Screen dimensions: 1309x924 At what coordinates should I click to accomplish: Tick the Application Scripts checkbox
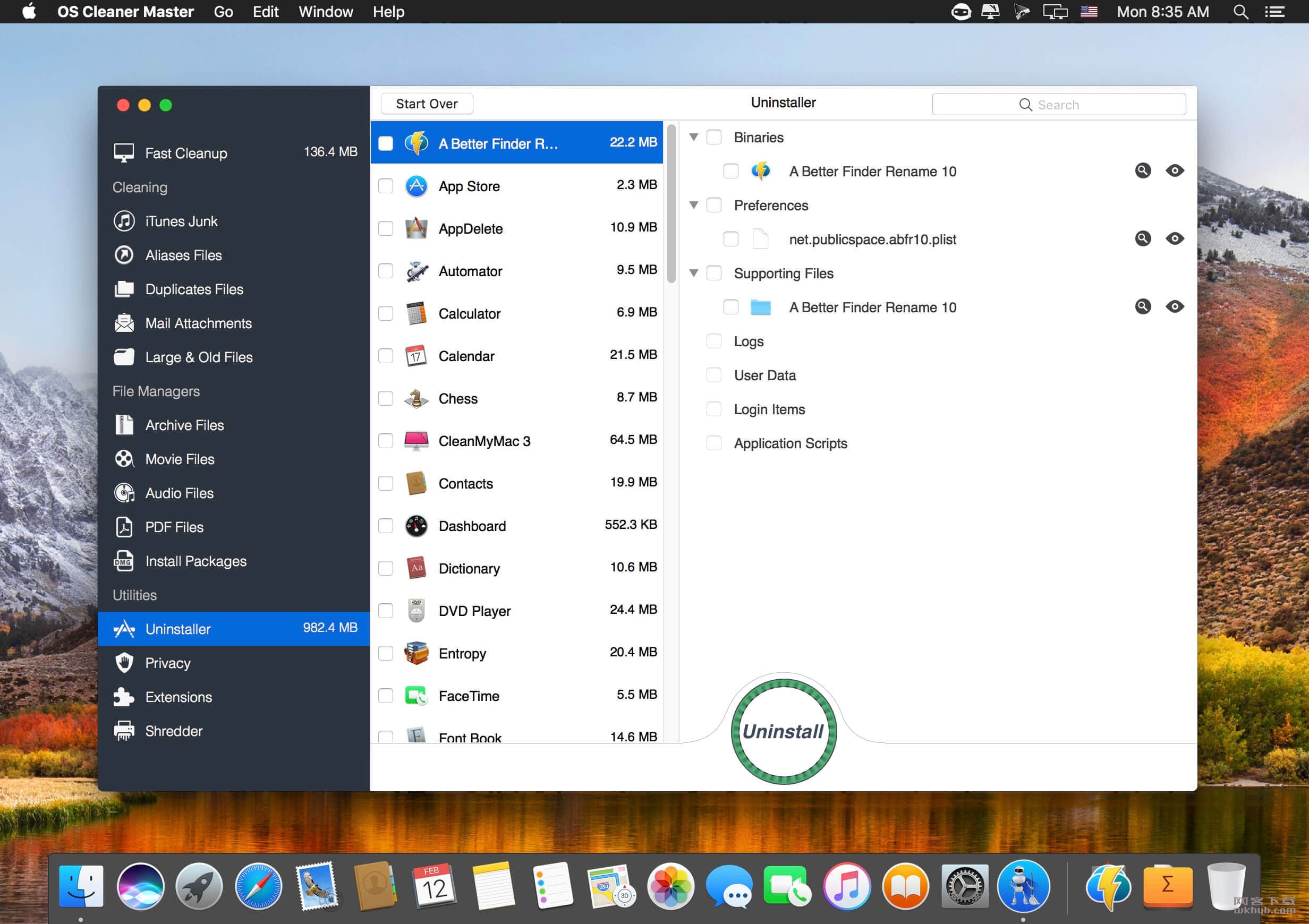pos(714,443)
